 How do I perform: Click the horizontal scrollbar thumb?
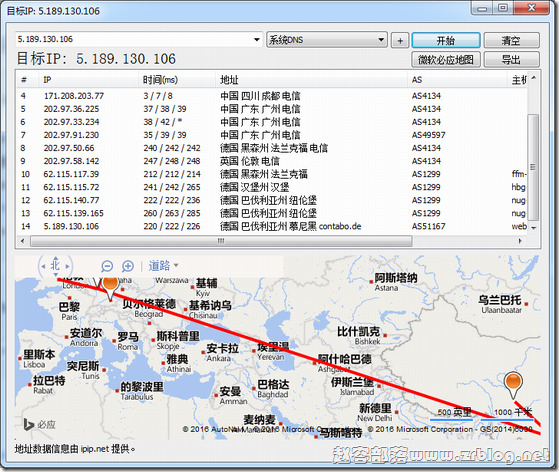coord(221,241)
